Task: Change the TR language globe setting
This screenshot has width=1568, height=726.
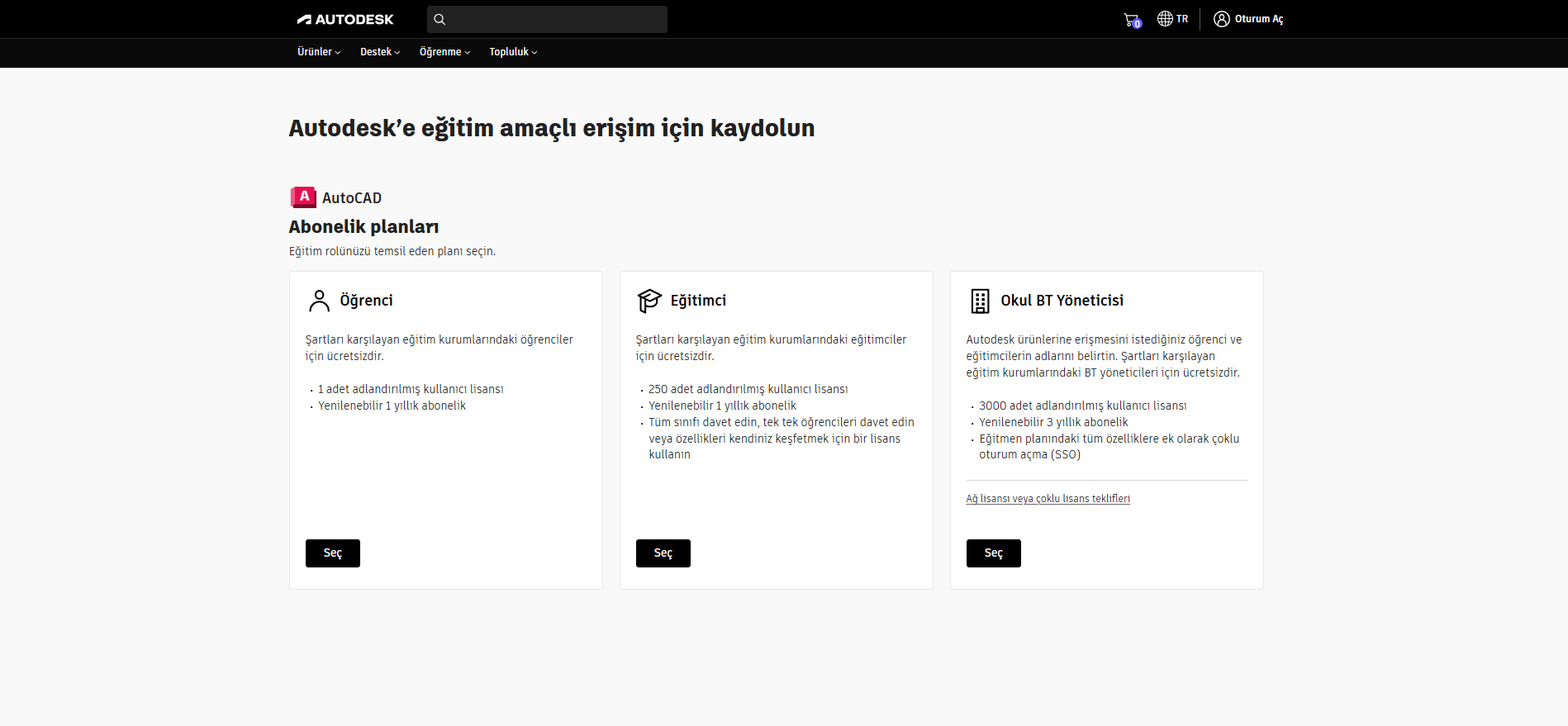Action: click(x=1172, y=19)
